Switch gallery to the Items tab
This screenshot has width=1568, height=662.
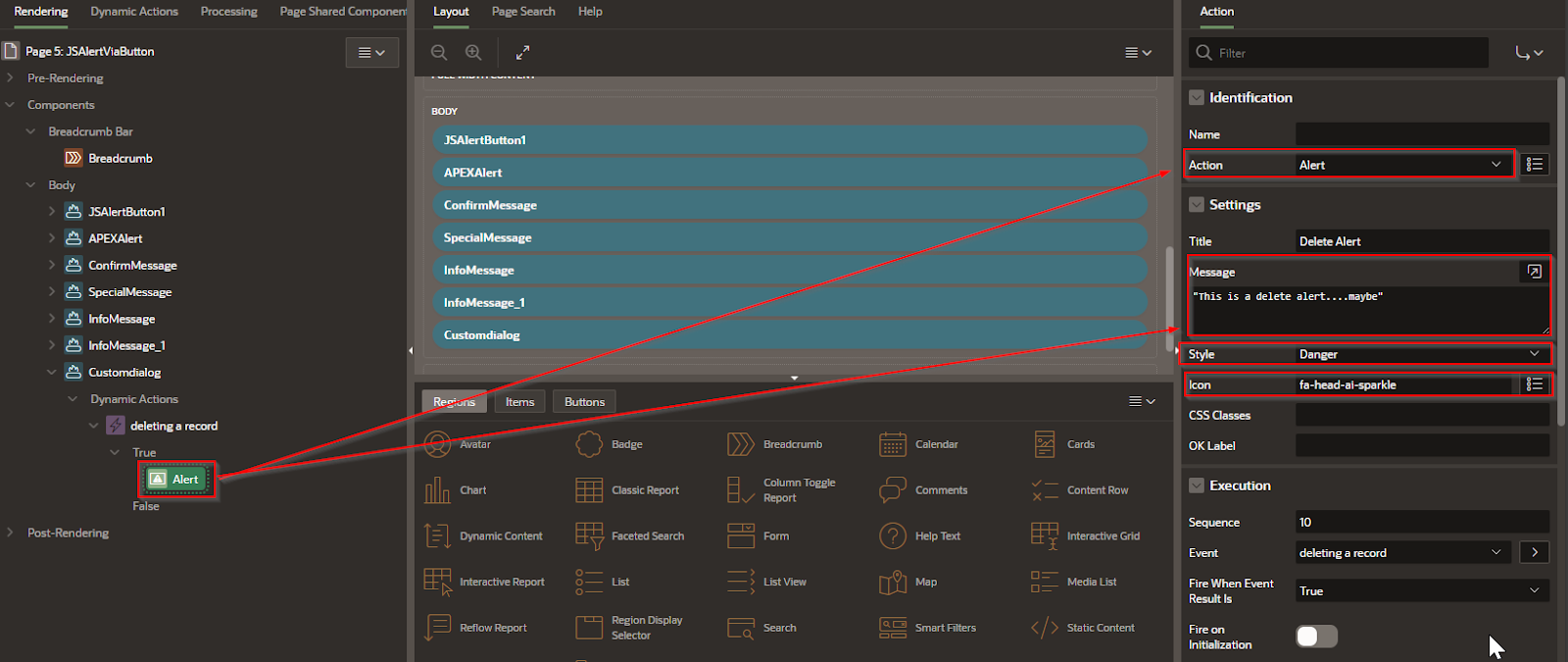point(519,401)
